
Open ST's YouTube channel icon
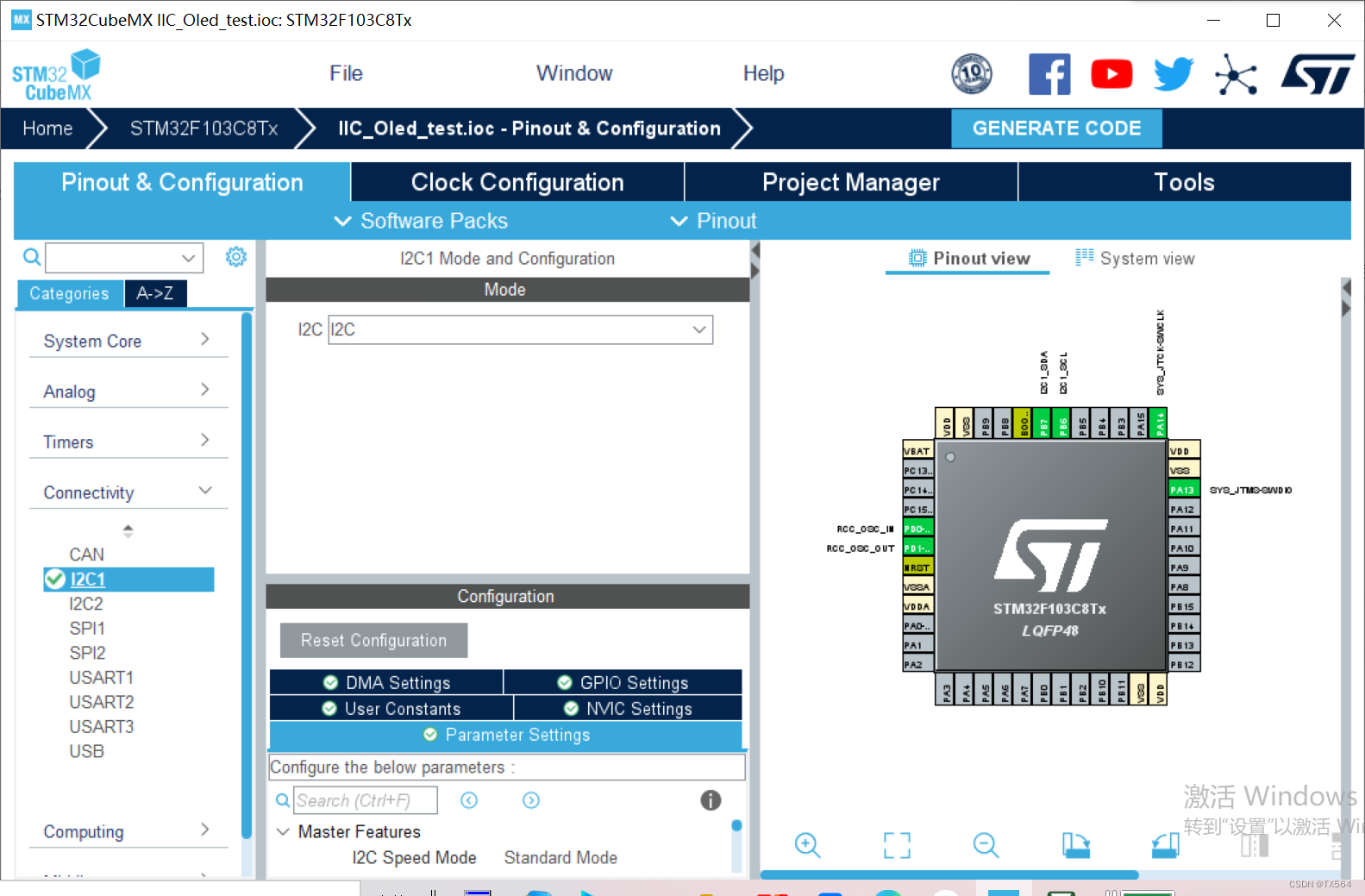point(1111,74)
